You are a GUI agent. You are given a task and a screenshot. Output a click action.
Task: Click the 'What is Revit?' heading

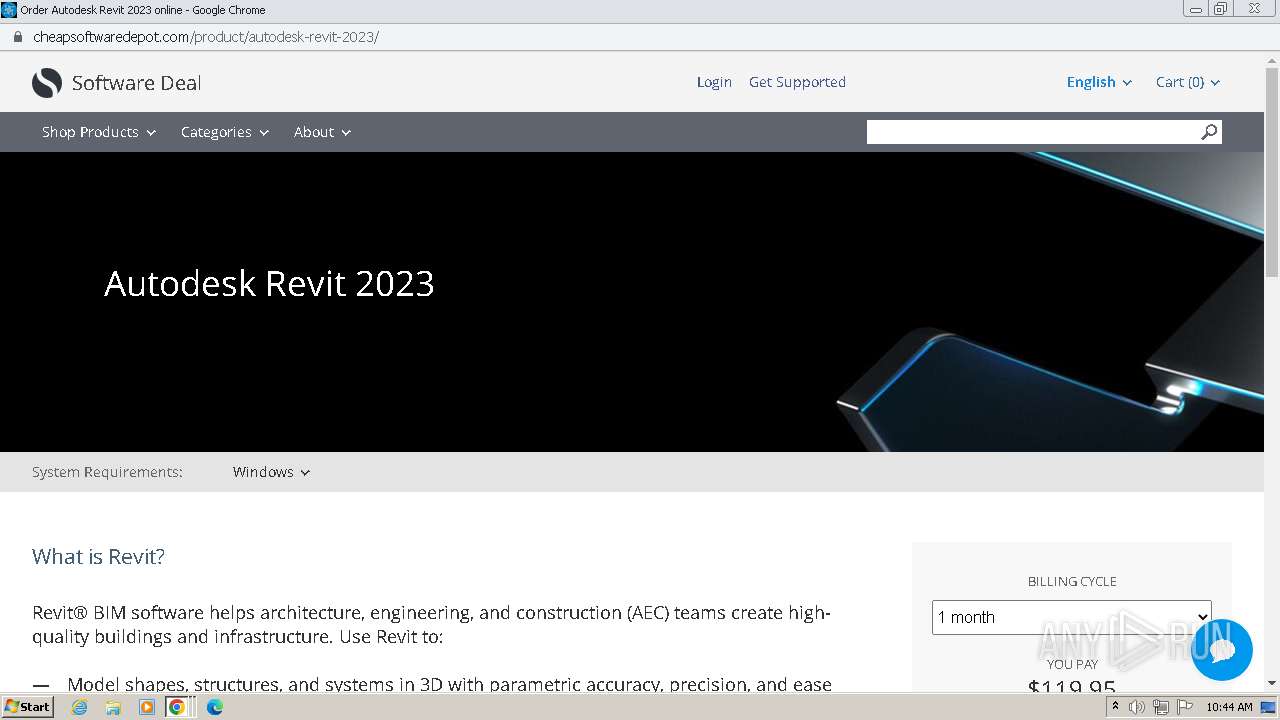click(x=98, y=556)
